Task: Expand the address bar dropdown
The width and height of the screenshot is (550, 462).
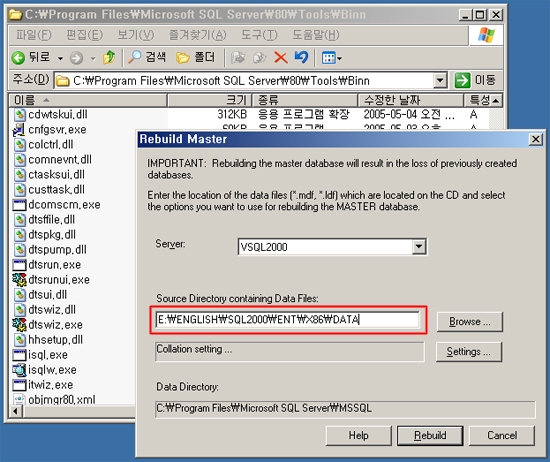Action: [x=440, y=80]
